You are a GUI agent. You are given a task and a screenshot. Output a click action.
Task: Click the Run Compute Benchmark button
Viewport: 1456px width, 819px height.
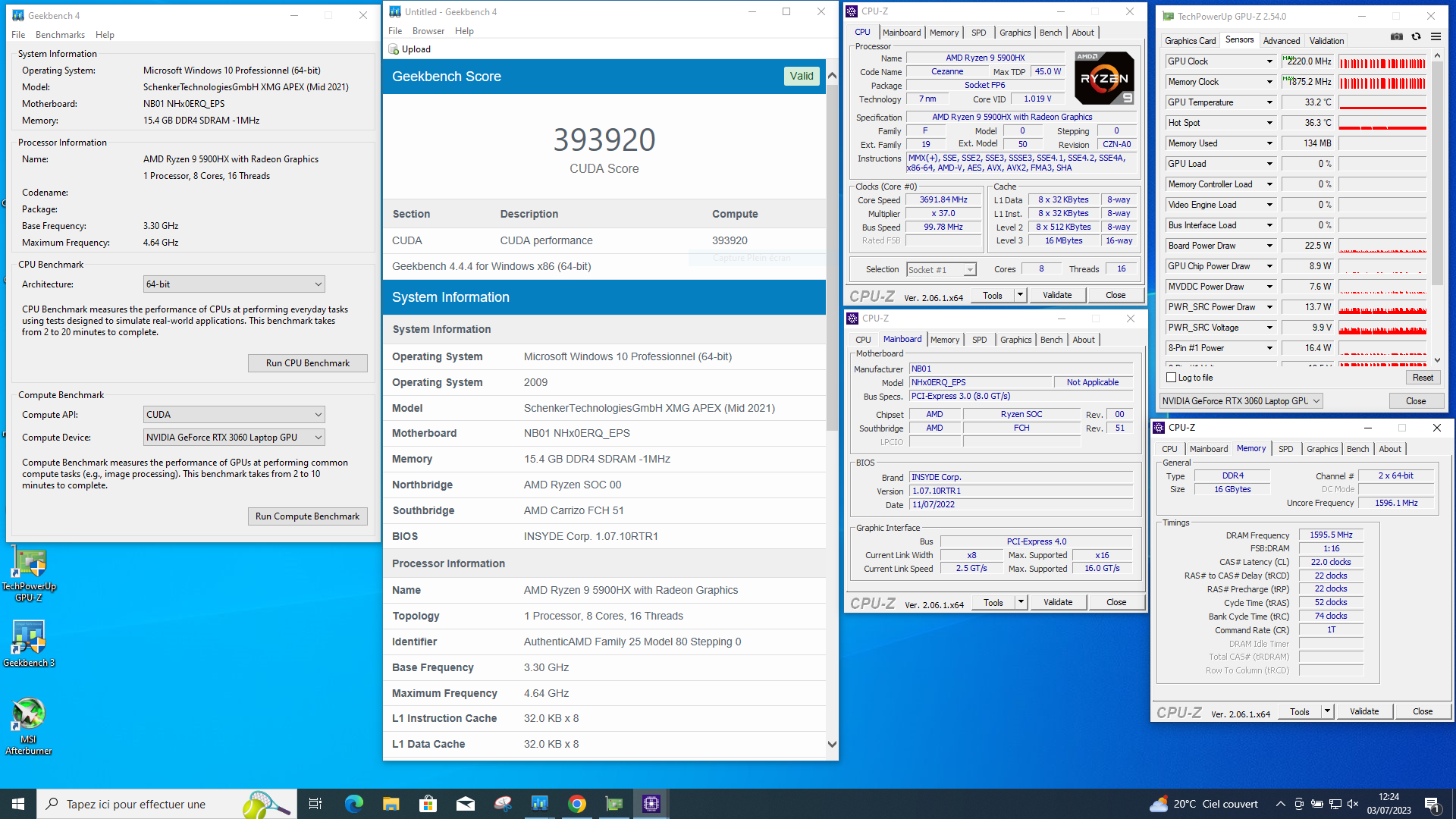tap(307, 516)
